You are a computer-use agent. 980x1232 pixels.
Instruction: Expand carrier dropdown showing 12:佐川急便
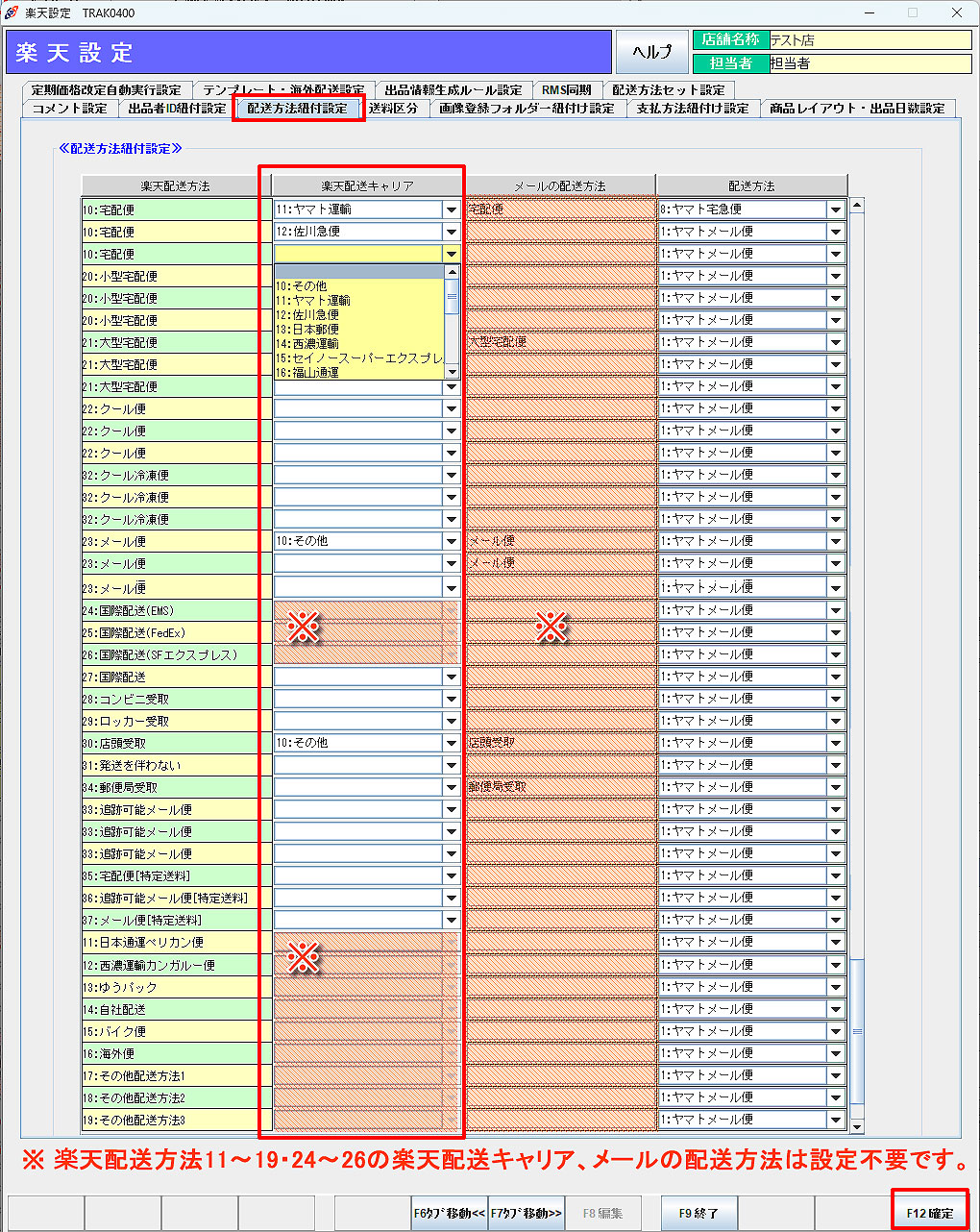point(451,232)
